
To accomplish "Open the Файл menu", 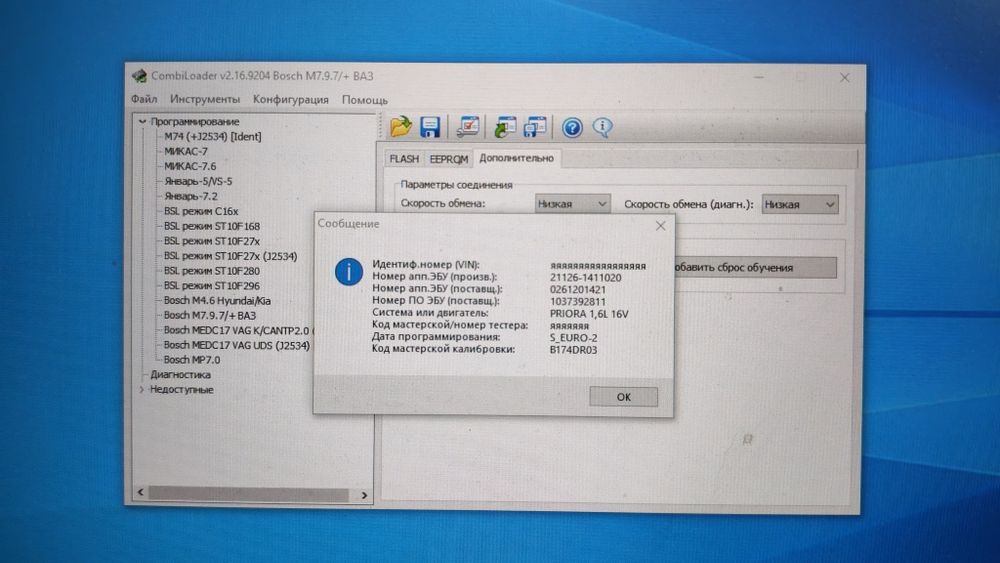I will (x=144, y=99).
